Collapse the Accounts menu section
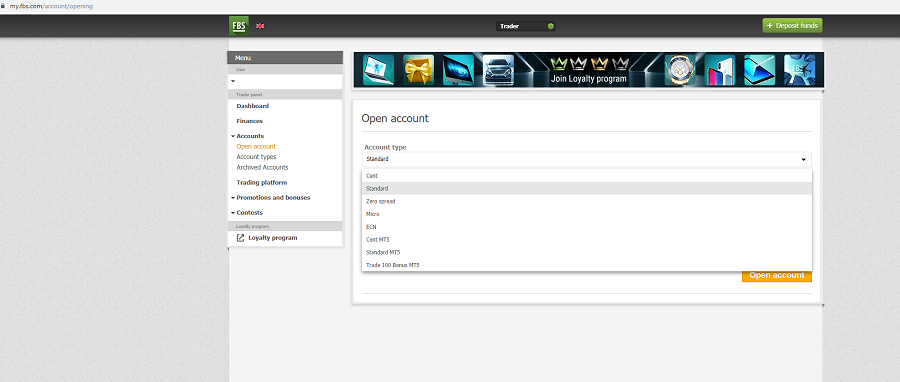Viewport: 900px width, 382px height. pos(233,136)
